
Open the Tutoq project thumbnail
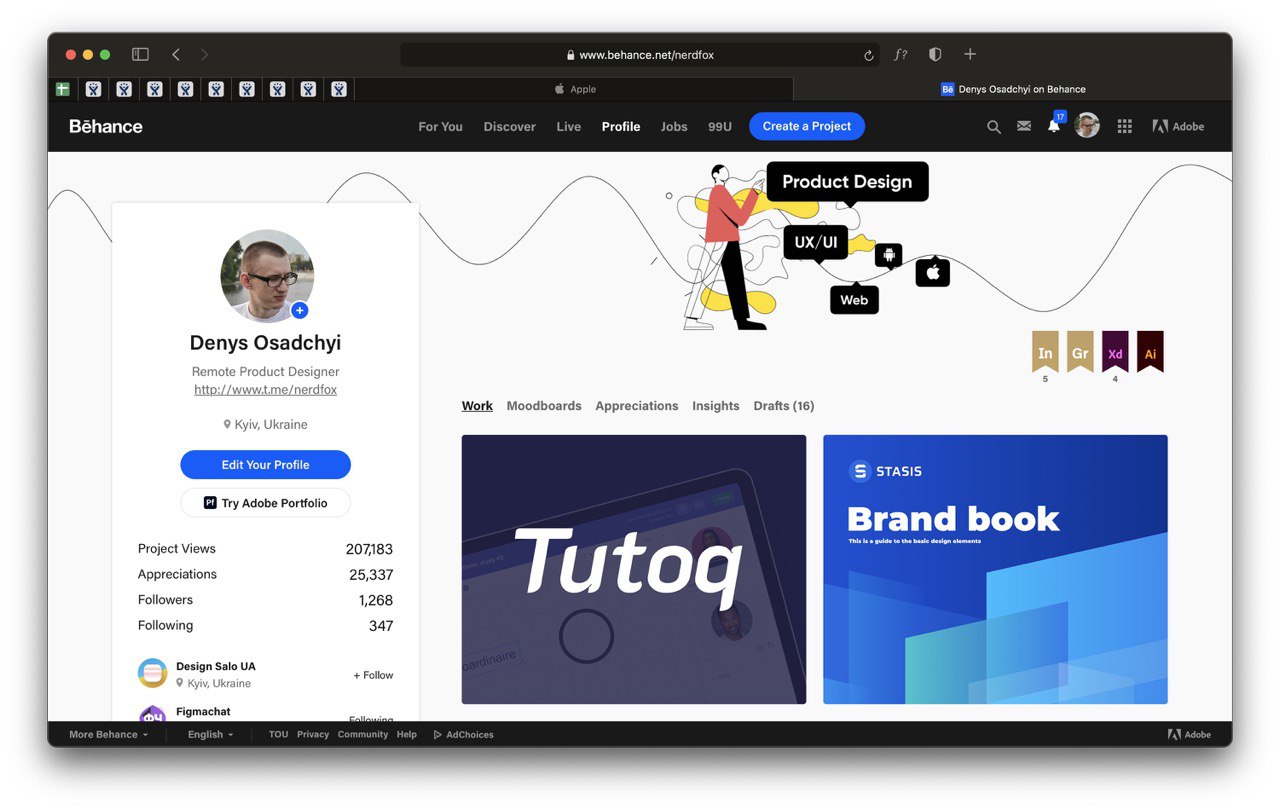point(634,569)
